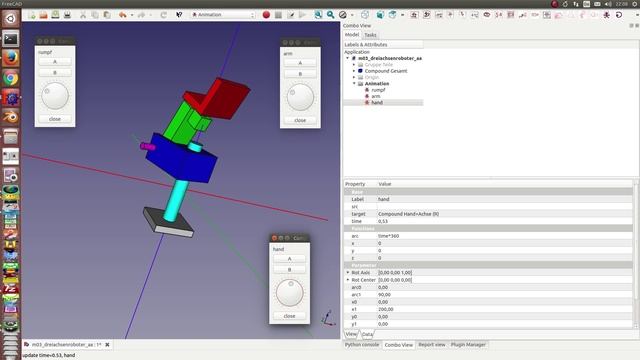Expand the Compound Gesamt tree node
This screenshot has width=640, height=360.
click(x=354, y=71)
